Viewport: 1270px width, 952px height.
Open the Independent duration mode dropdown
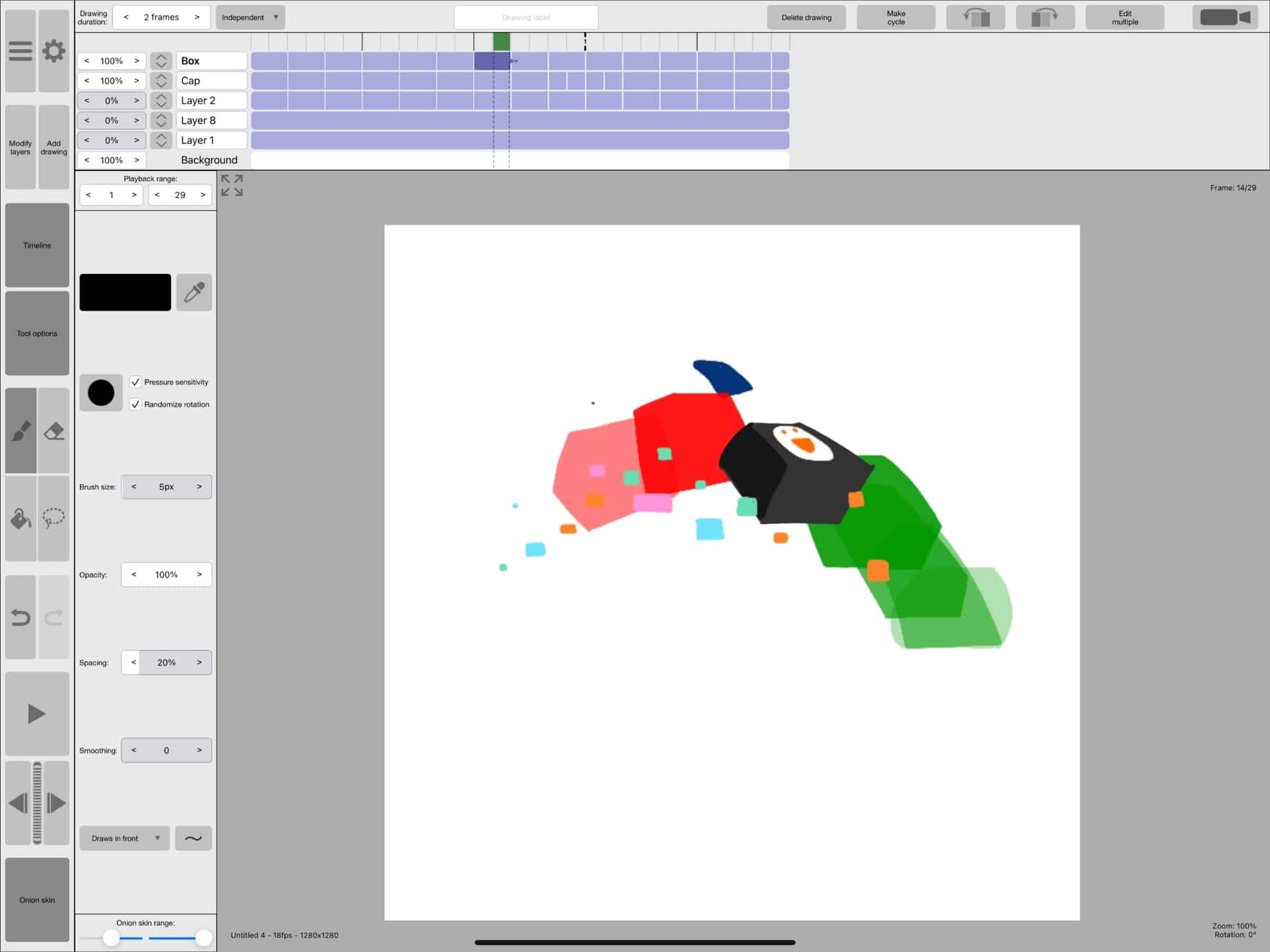tap(250, 17)
